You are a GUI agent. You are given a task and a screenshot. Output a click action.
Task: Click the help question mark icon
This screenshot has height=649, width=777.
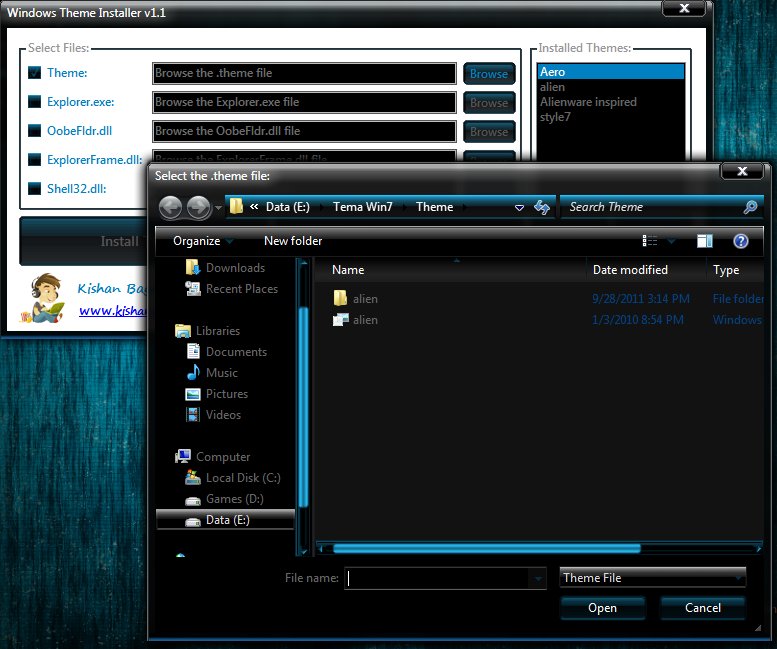740,241
